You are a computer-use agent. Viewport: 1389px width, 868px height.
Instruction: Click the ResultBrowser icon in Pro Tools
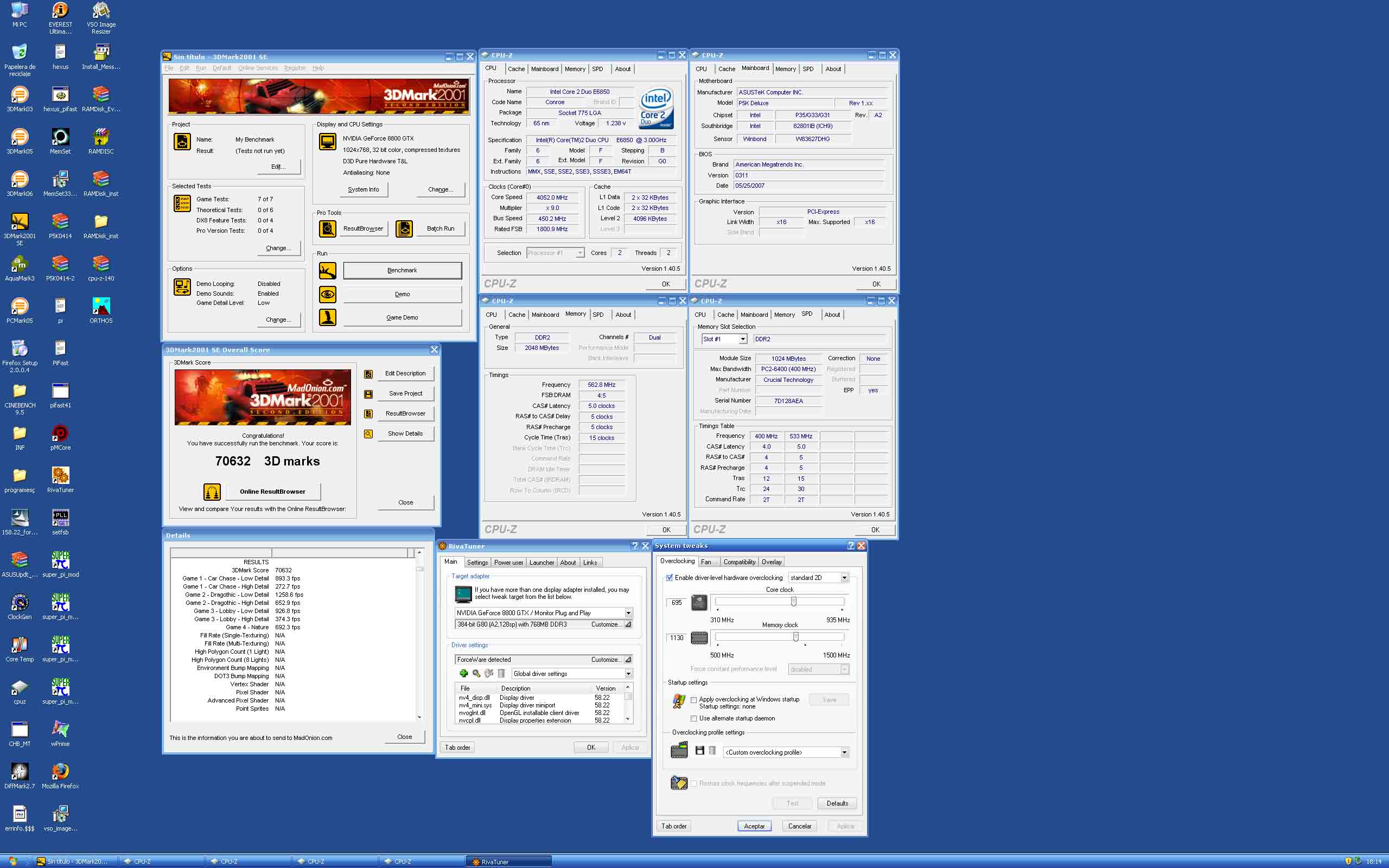[328, 229]
